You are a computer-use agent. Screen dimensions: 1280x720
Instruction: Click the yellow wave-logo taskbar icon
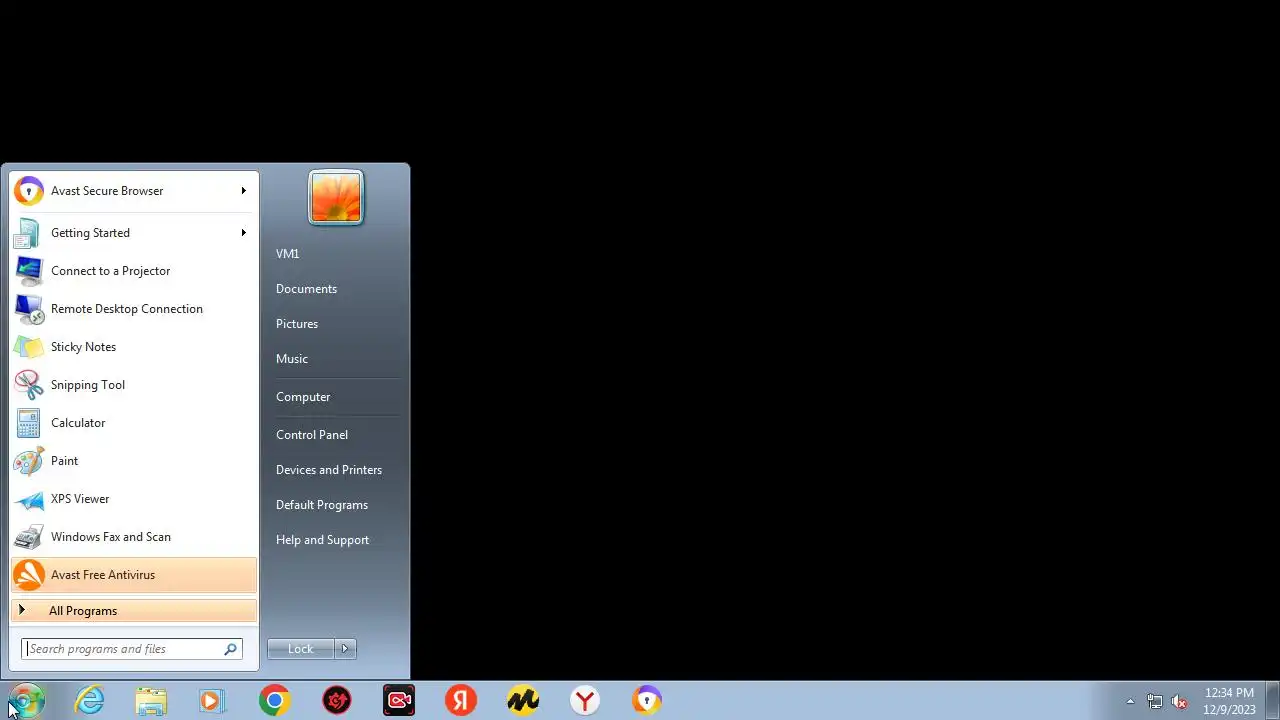523,700
